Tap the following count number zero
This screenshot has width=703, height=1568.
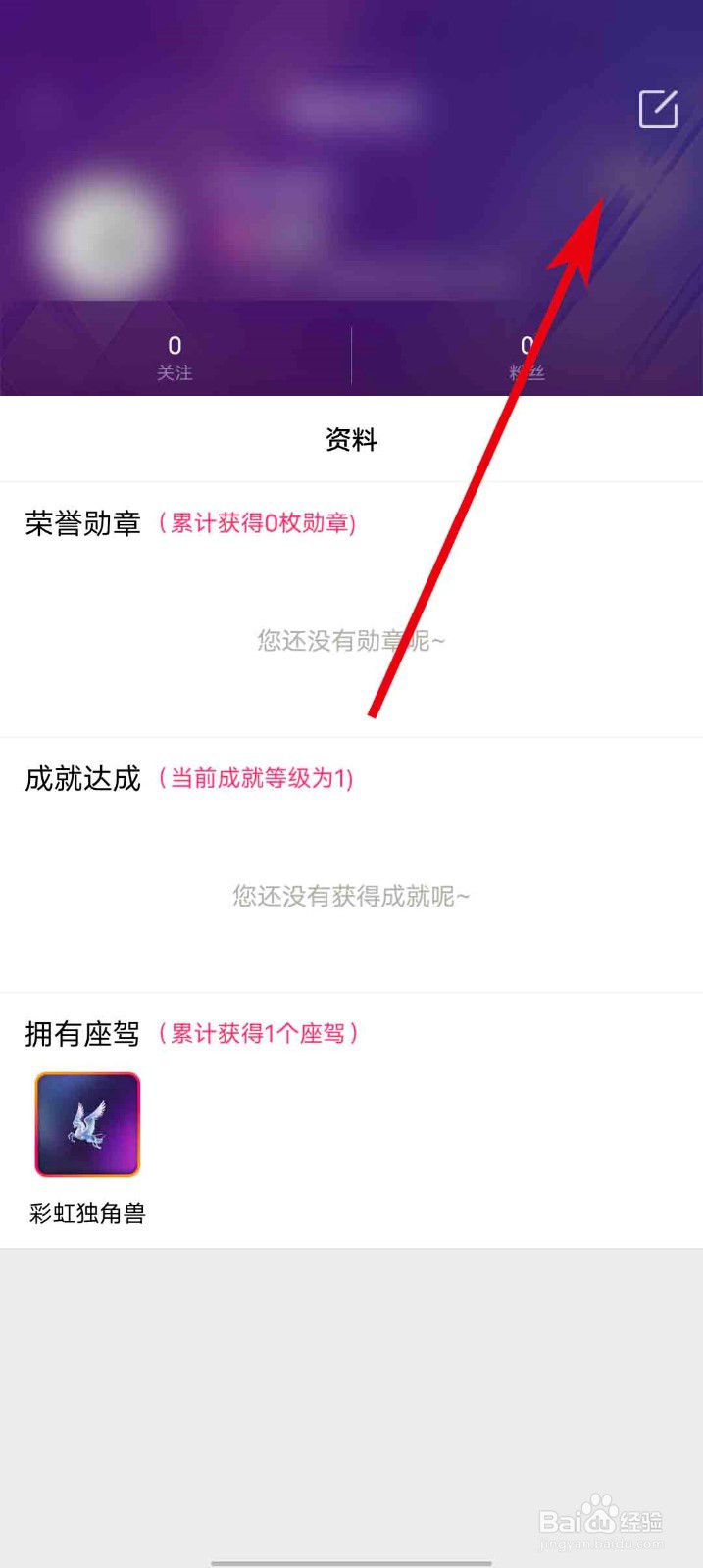(175, 346)
